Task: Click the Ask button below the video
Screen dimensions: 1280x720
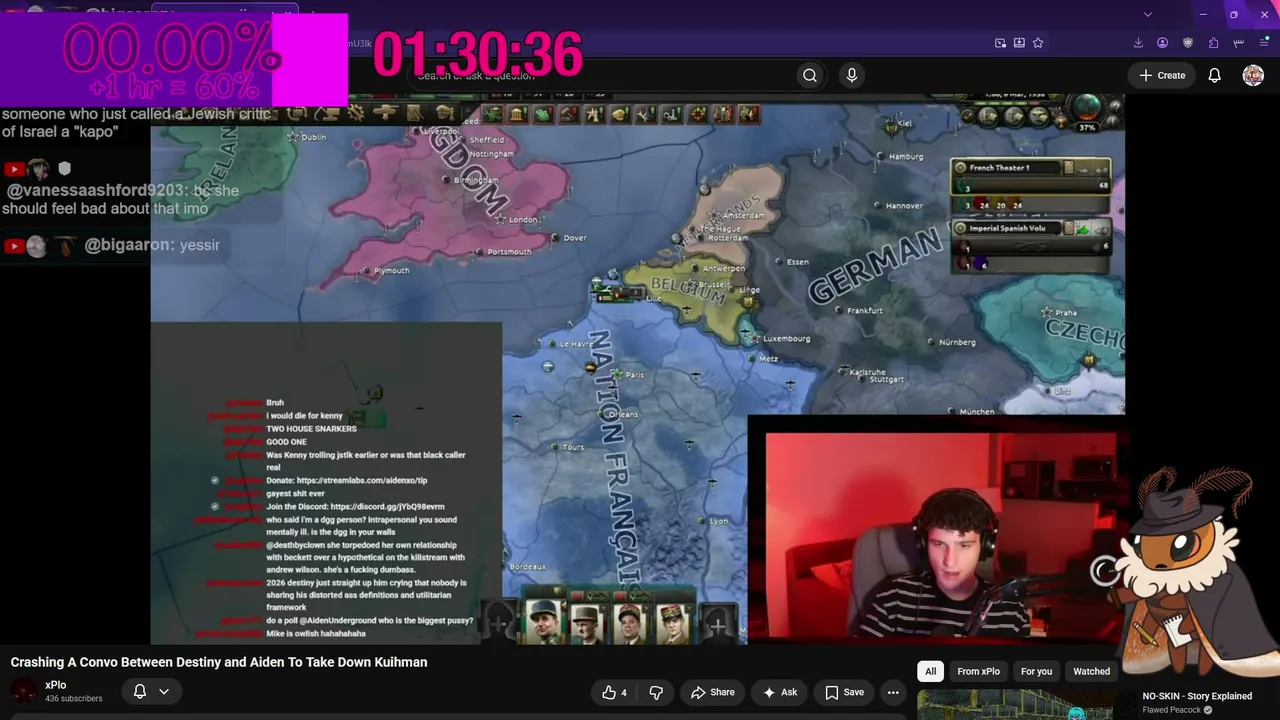Action: [780, 692]
